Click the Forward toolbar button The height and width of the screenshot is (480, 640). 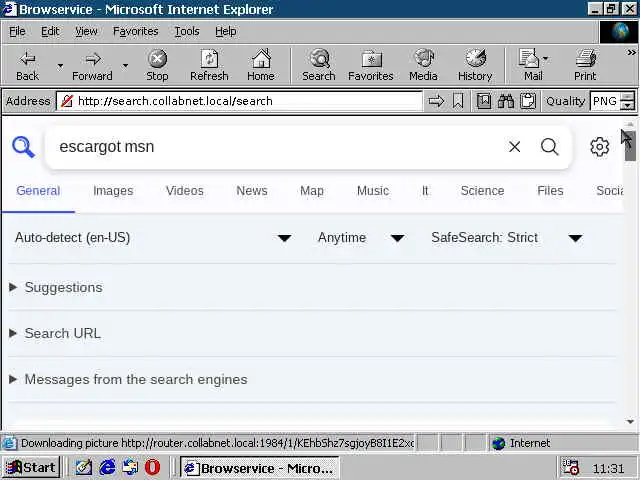(x=92, y=66)
